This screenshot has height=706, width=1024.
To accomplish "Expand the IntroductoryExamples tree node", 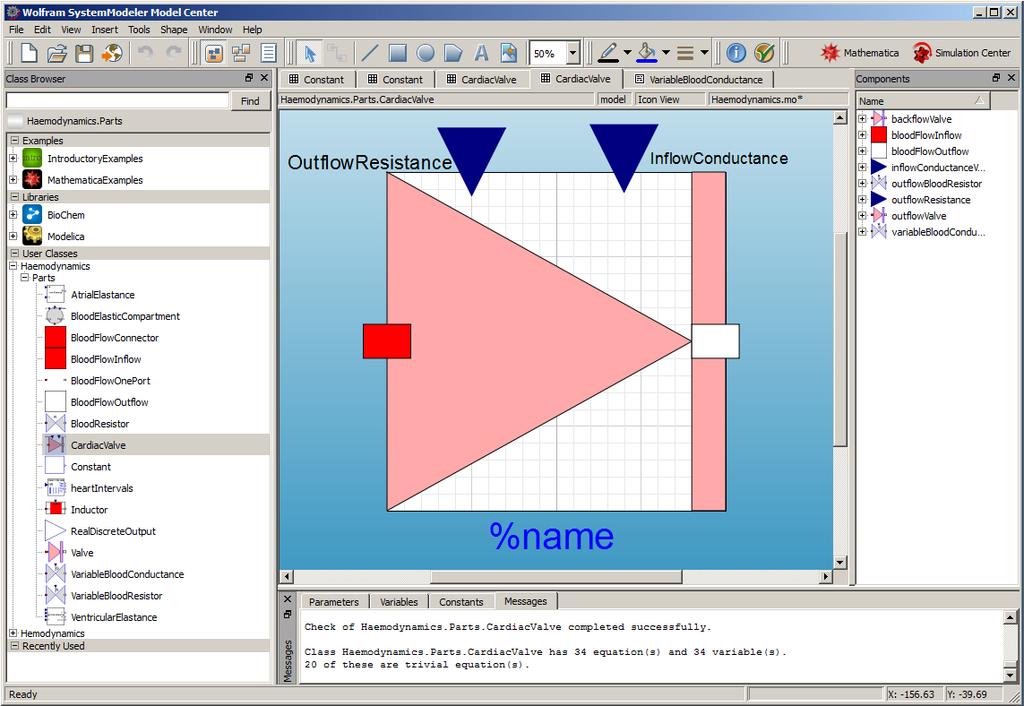I will click(13, 158).
